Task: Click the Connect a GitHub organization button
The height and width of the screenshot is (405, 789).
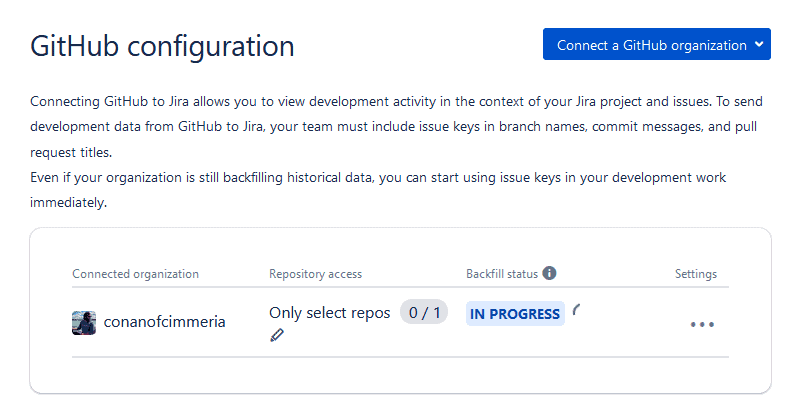Action: 656,44
